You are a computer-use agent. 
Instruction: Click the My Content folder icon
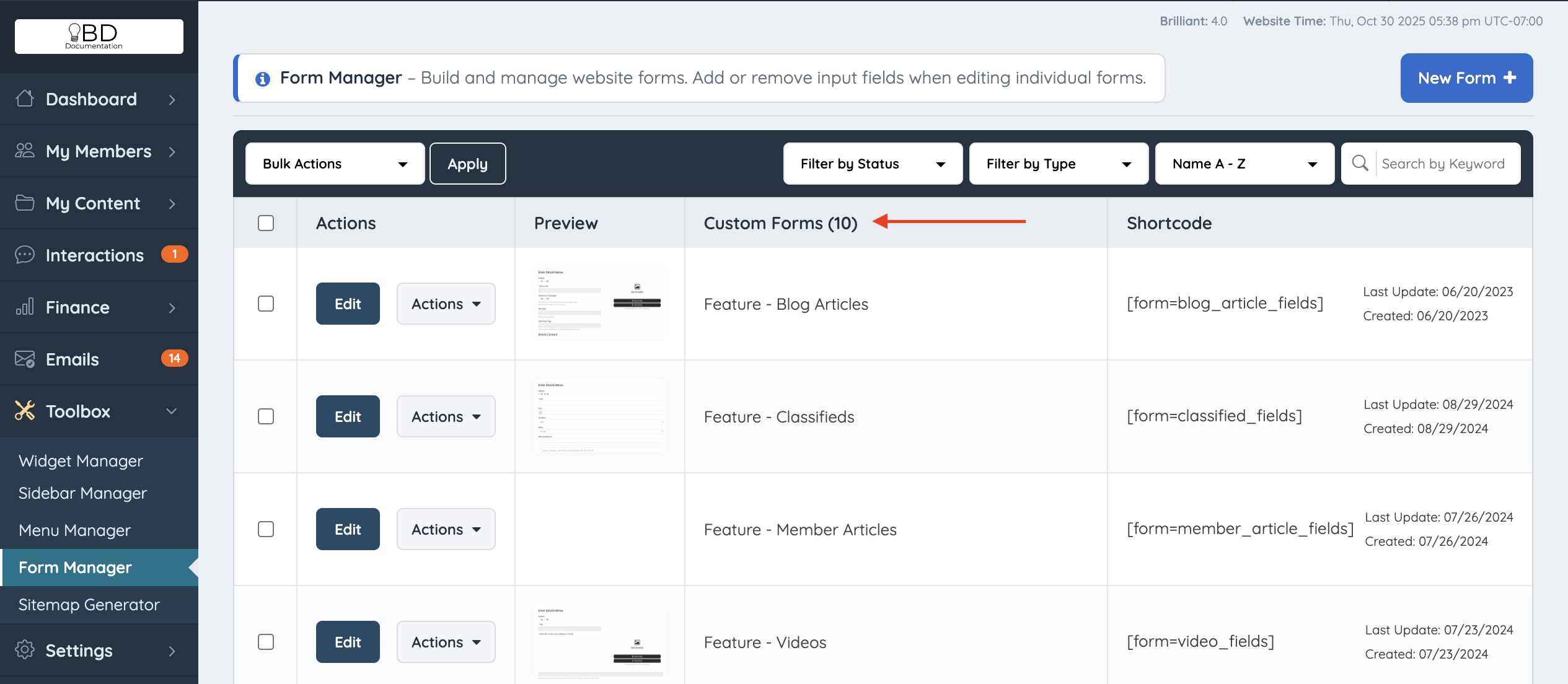click(25, 203)
